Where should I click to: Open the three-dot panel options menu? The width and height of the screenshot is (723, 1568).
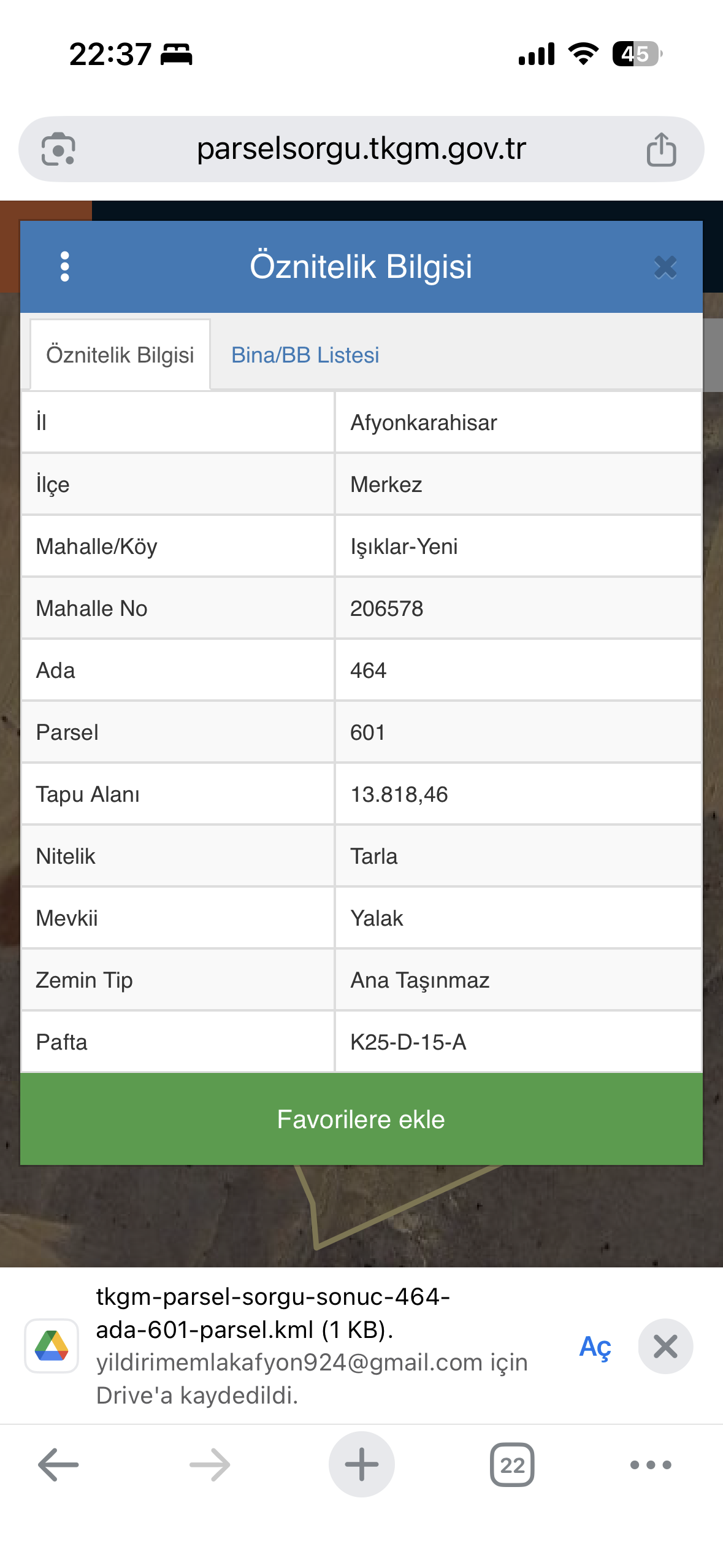point(65,267)
